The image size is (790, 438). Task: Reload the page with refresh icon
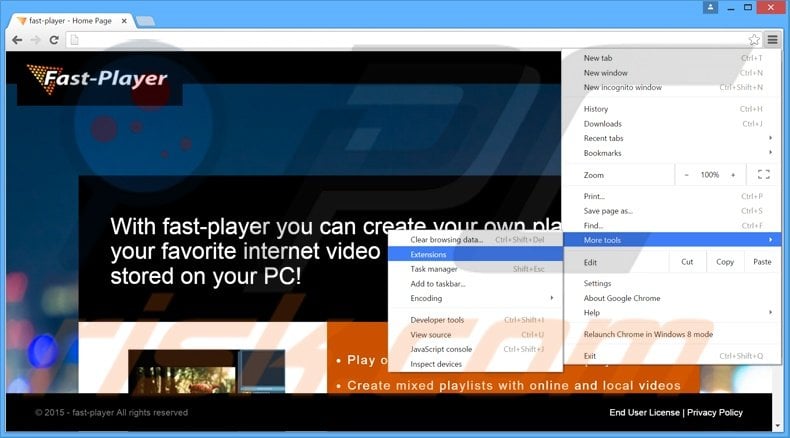click(54, 40)
